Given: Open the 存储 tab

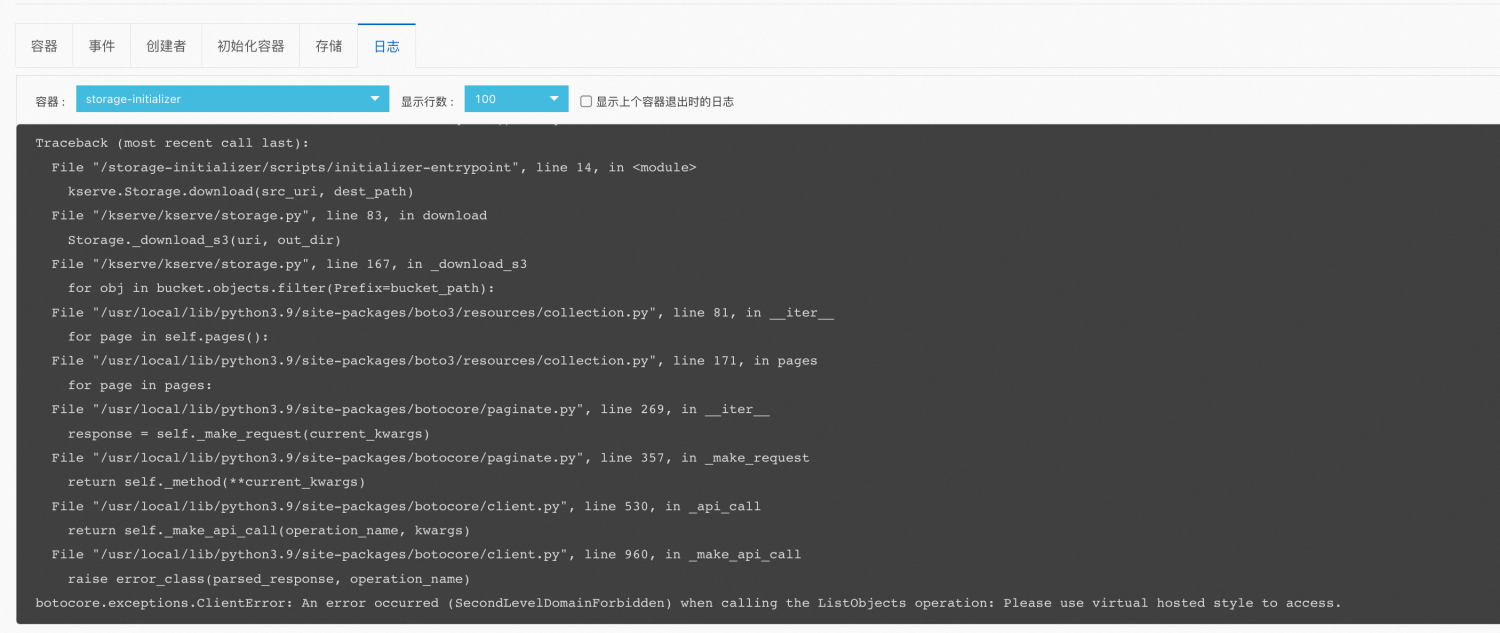Looking at the screenshot, I should pos(328,45).
